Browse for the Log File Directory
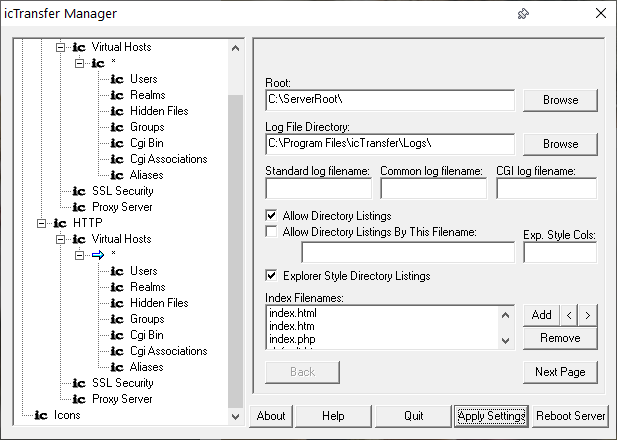Screen dimensions: 617x440 pos(560,144)
